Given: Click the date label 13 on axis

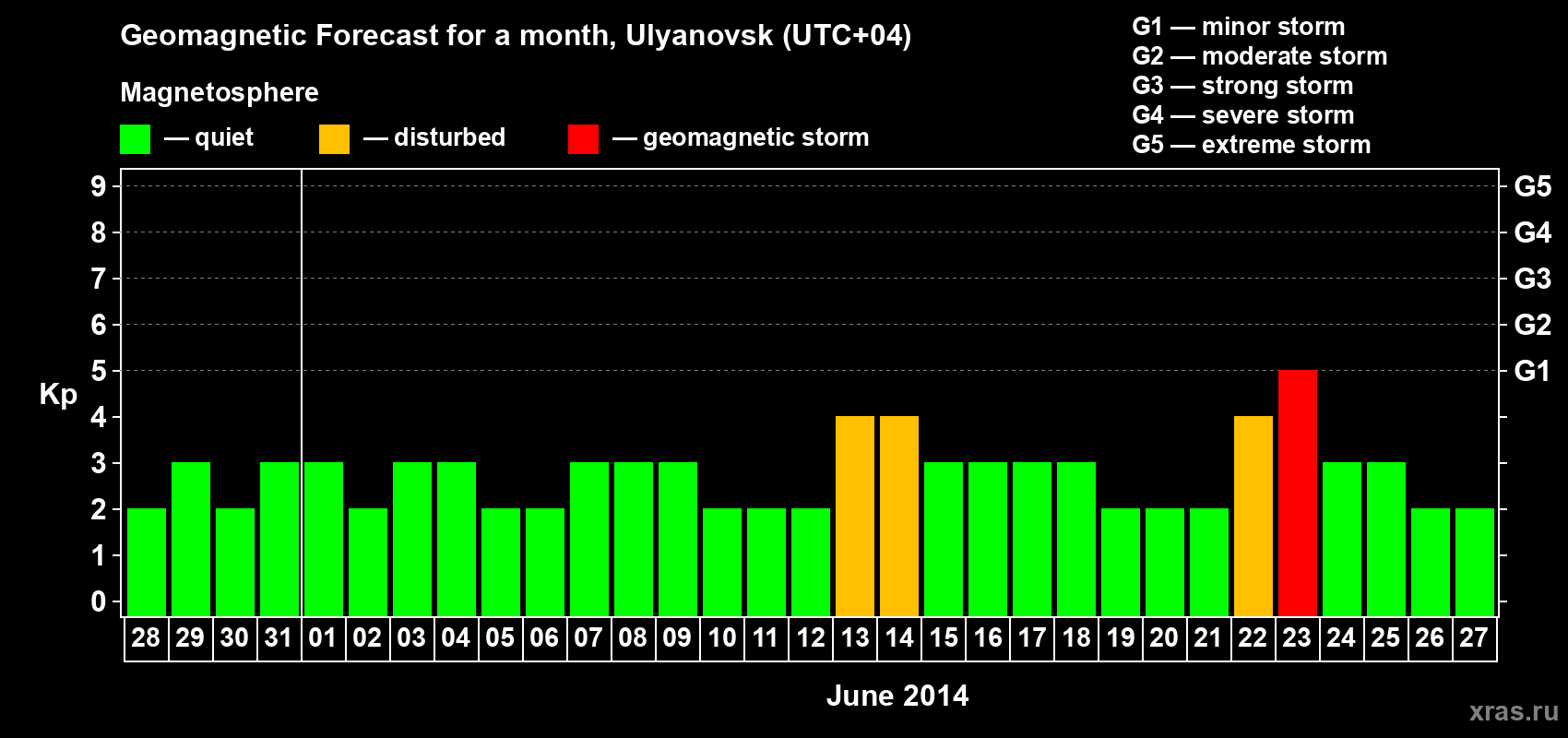Looking at the screenshot, I should point(855,637).
